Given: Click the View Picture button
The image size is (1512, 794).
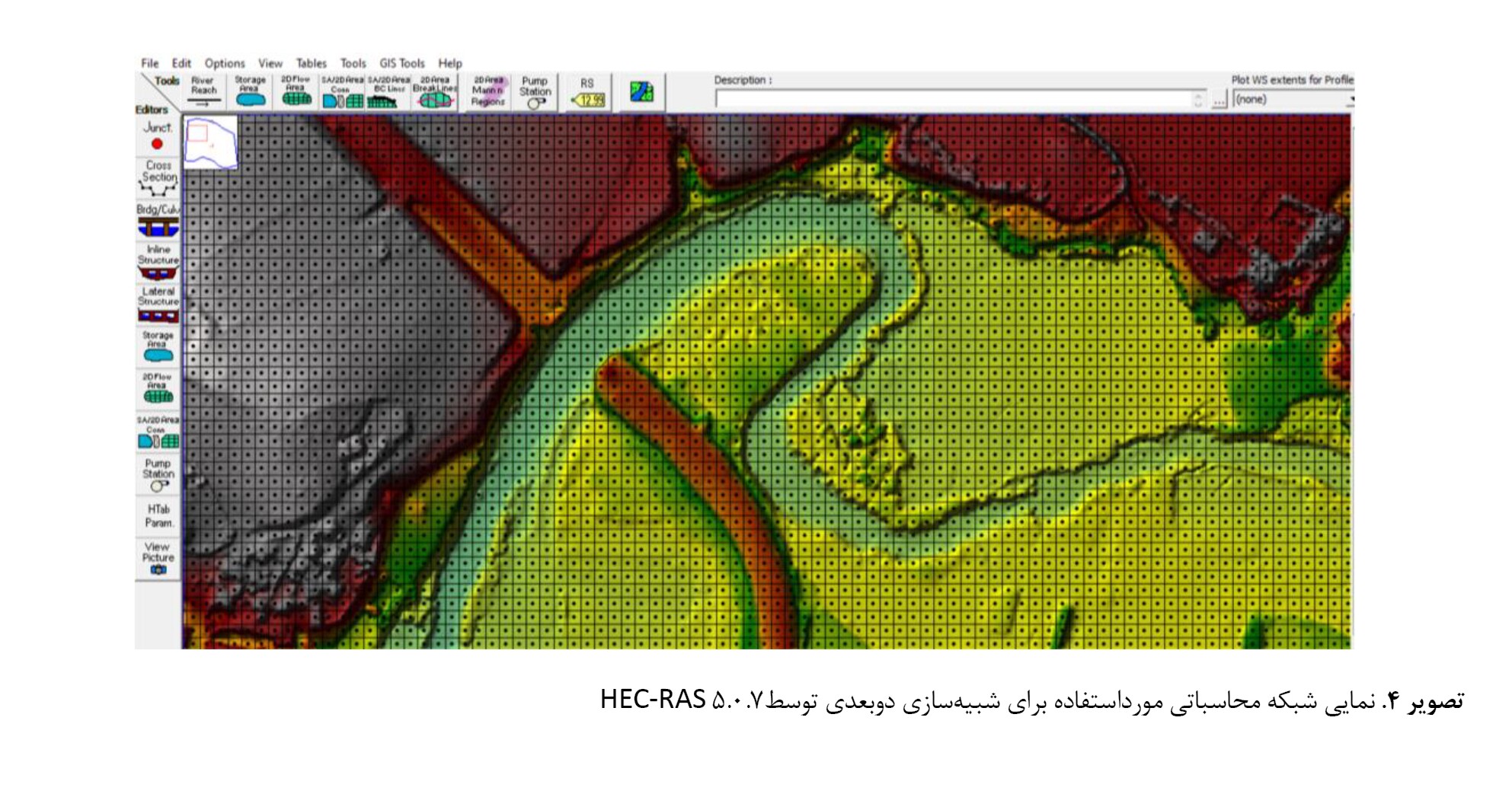Looking at the screenshot, I should click(158, 558).
